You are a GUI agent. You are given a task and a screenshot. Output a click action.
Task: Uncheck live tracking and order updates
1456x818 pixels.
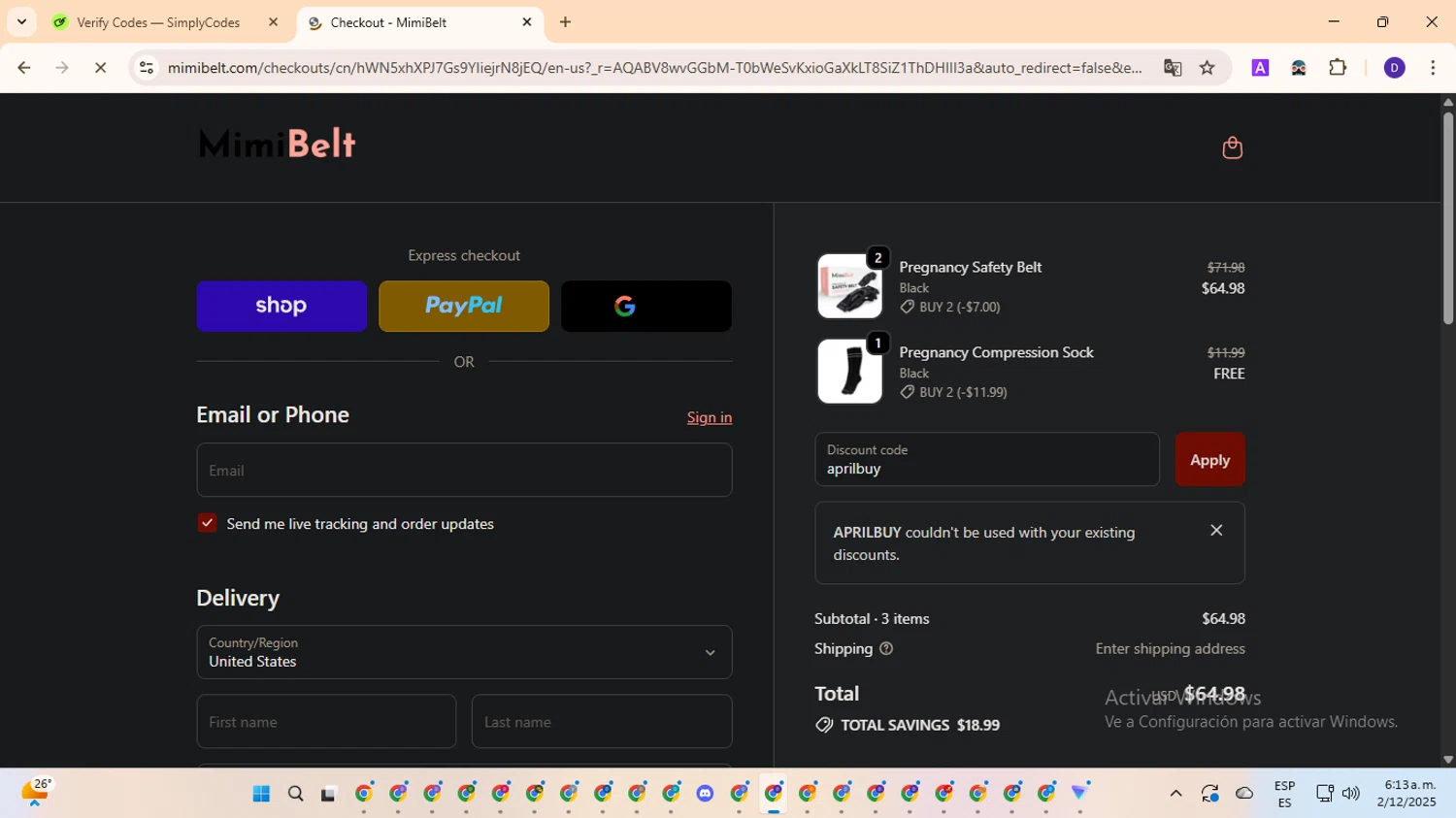pos(207,523)
